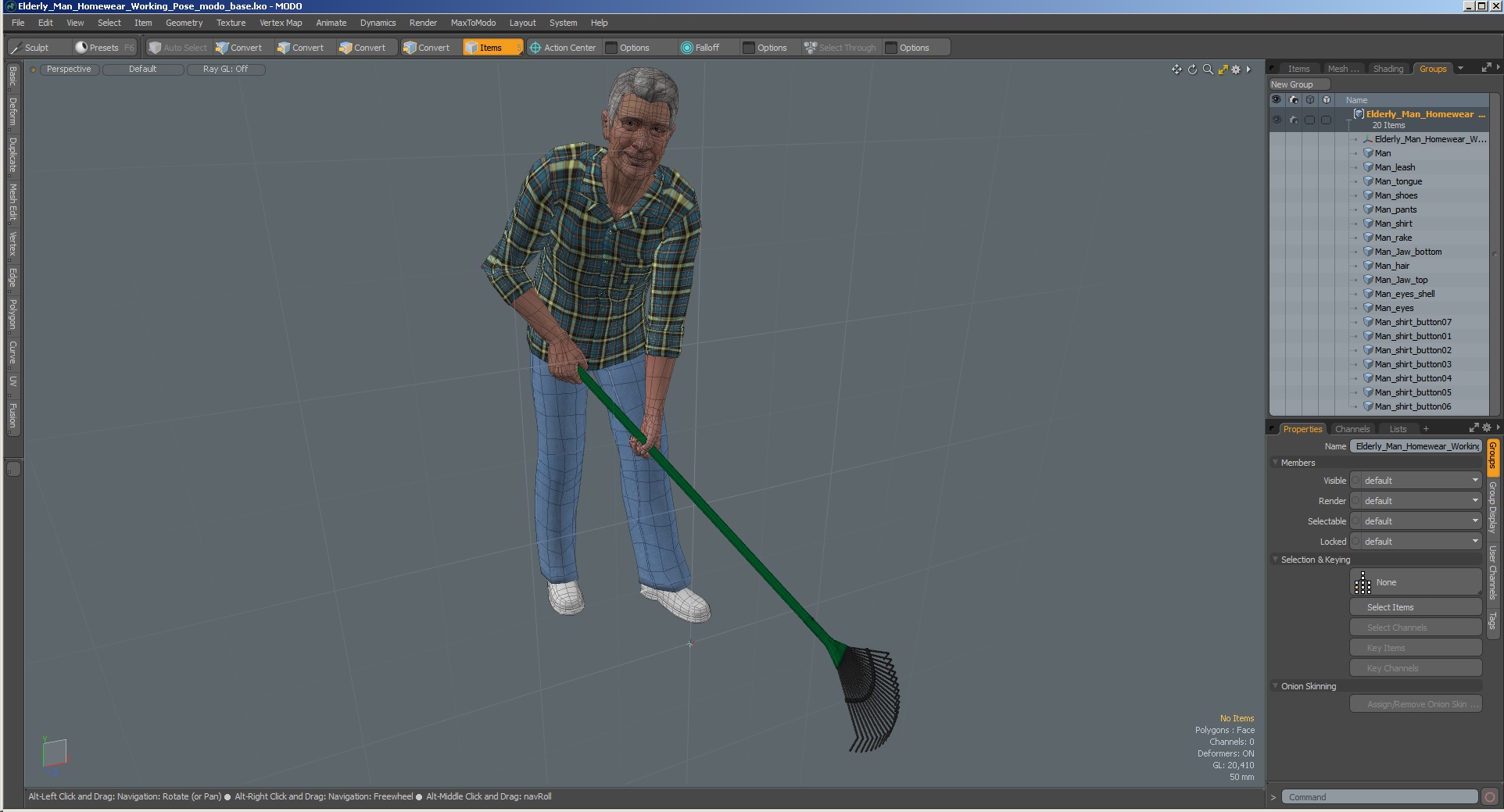Select Man_pants in group list
1504x812 pixels.
[x=1395, y=209]
